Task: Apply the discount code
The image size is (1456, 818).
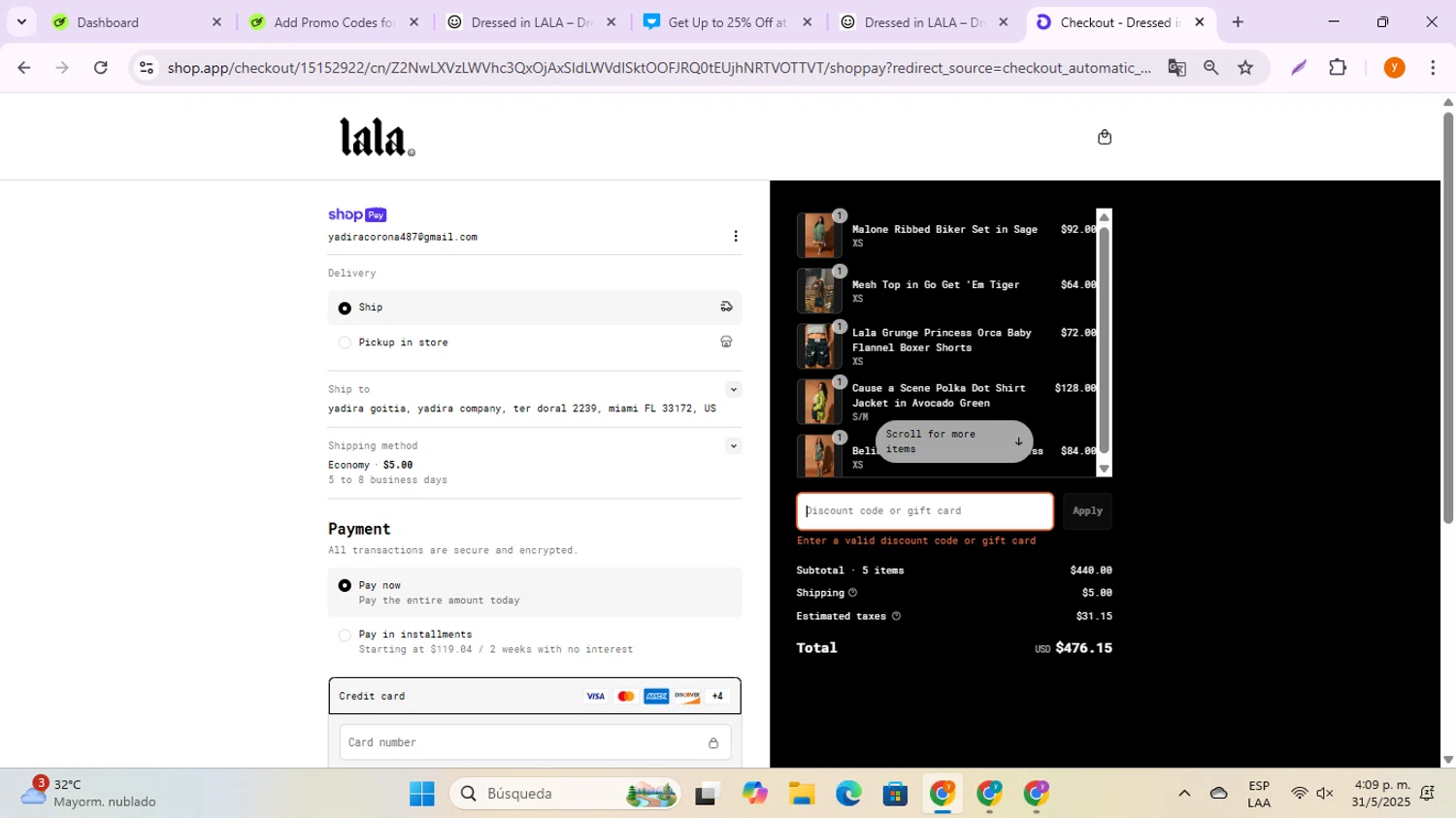Action: (x=1087, y=511)
